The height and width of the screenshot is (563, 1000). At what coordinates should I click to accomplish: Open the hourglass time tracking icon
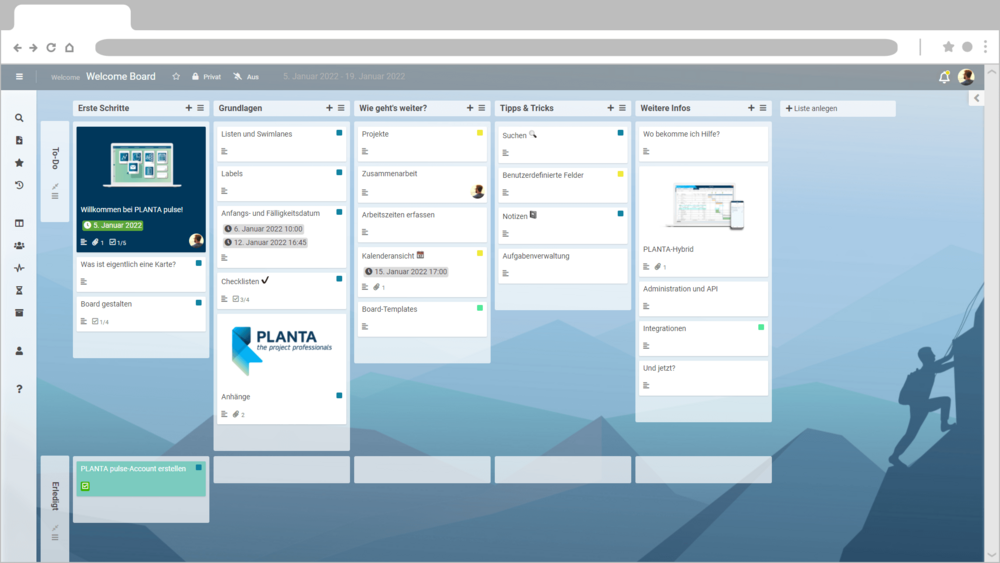19,290
